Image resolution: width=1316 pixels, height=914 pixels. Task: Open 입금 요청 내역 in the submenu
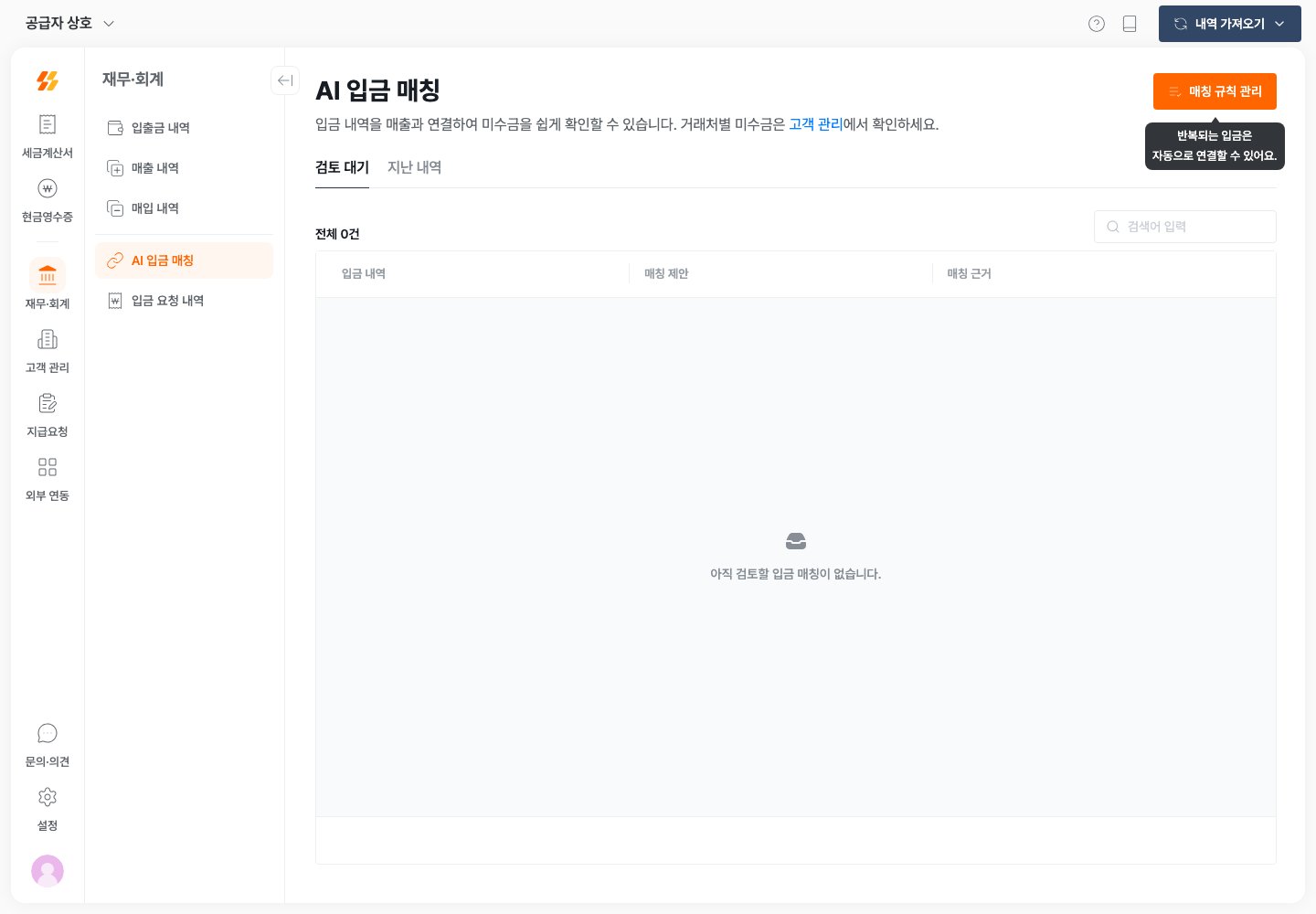(184, 301)
